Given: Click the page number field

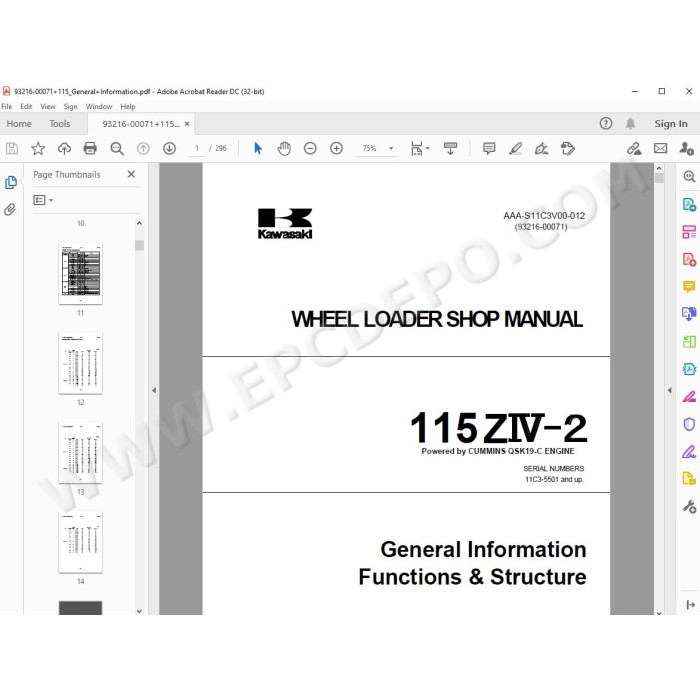Looking at the screenshot, I should (x=196, y=148).
